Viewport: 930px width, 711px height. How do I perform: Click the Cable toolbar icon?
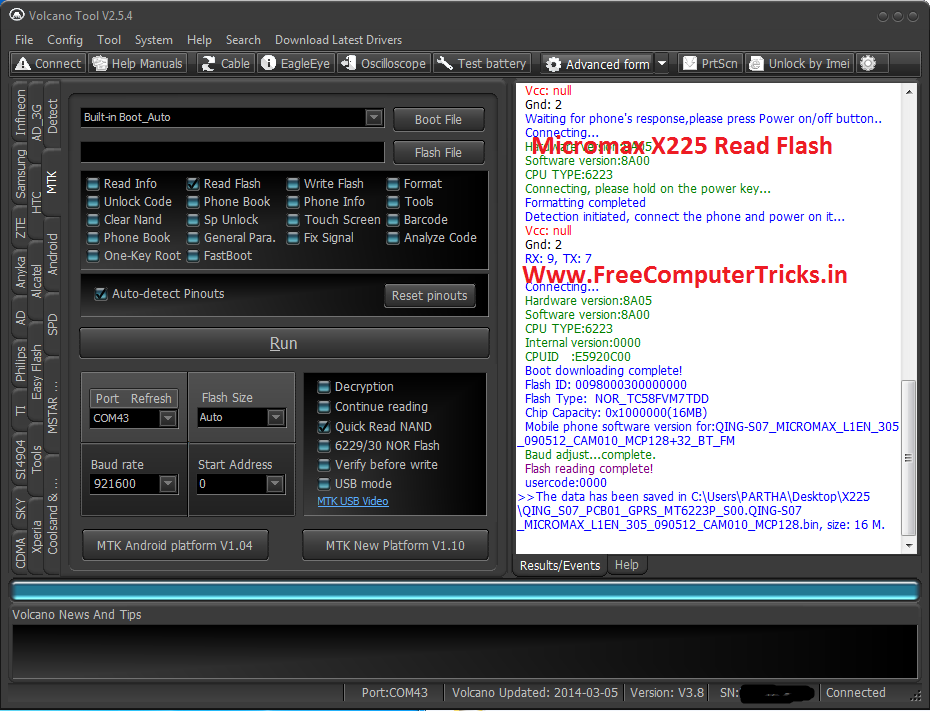(226, 63)
